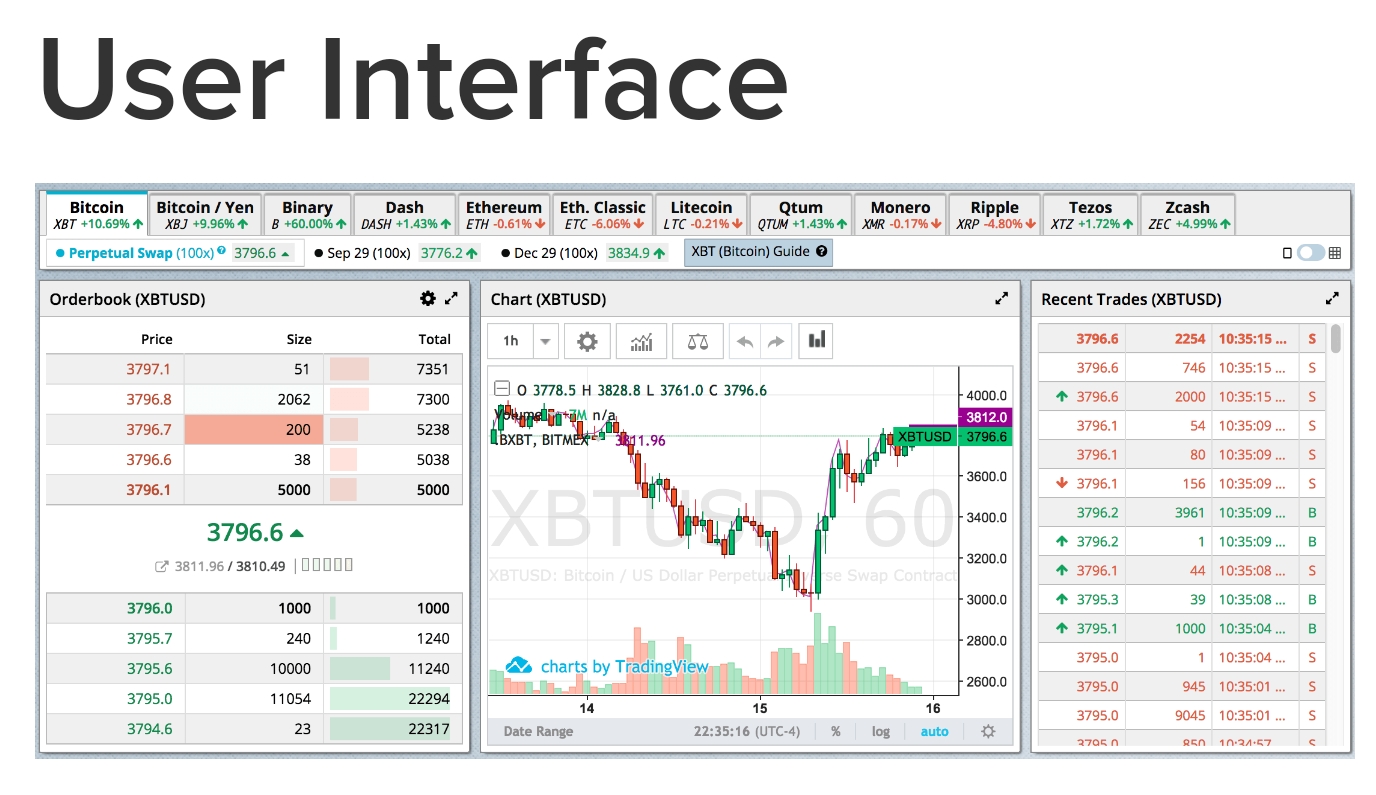Collapse the chart legend minus box
Screen dimensions: 1376x795
pyautogui.click(x=502, y=390)
